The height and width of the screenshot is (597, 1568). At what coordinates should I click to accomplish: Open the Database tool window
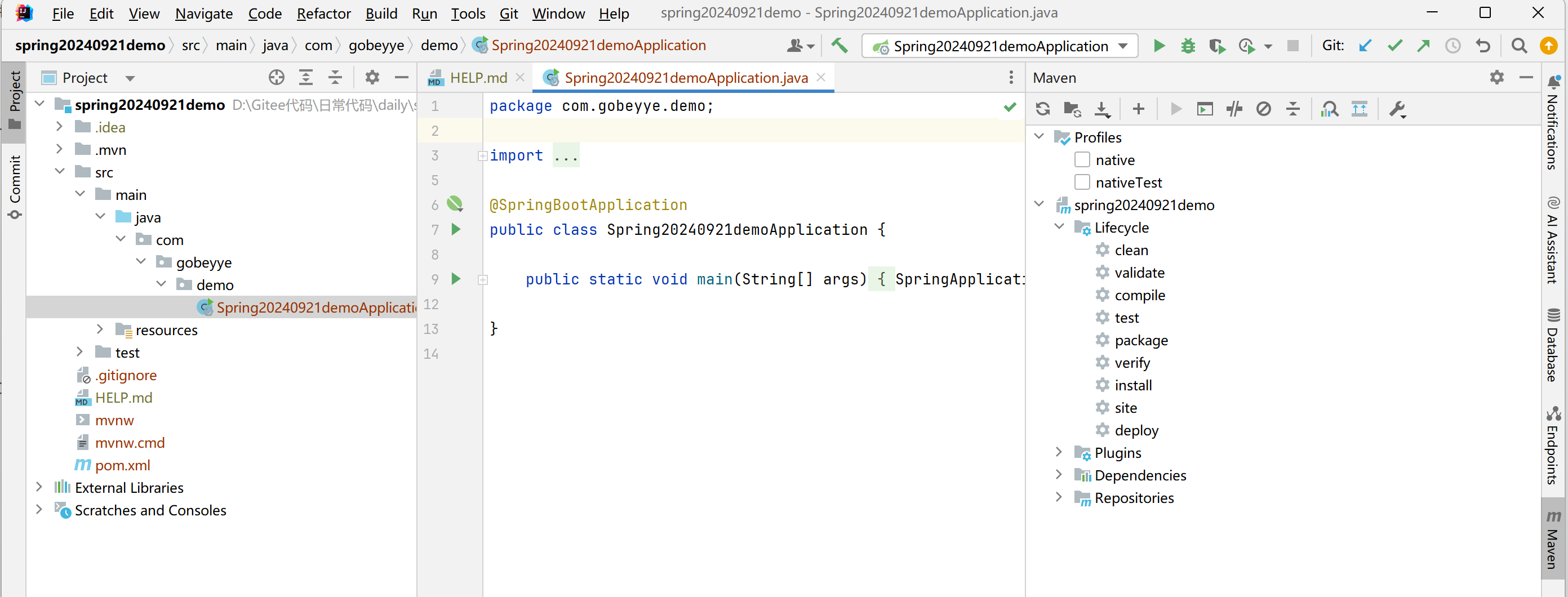pyautogui.click(x=1553, y=345)
